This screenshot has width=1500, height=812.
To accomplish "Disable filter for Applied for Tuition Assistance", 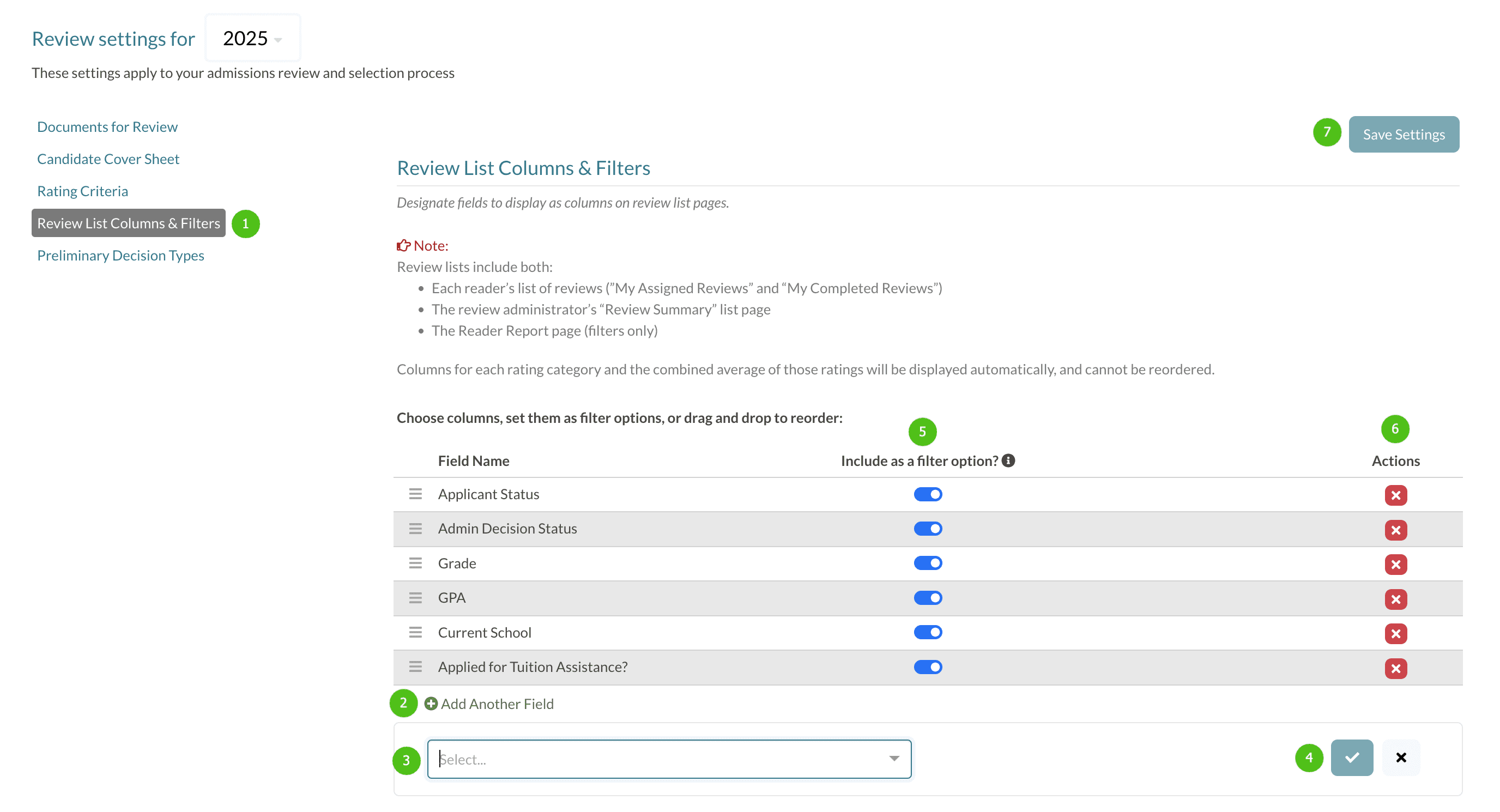I will [x=928, y=667].
